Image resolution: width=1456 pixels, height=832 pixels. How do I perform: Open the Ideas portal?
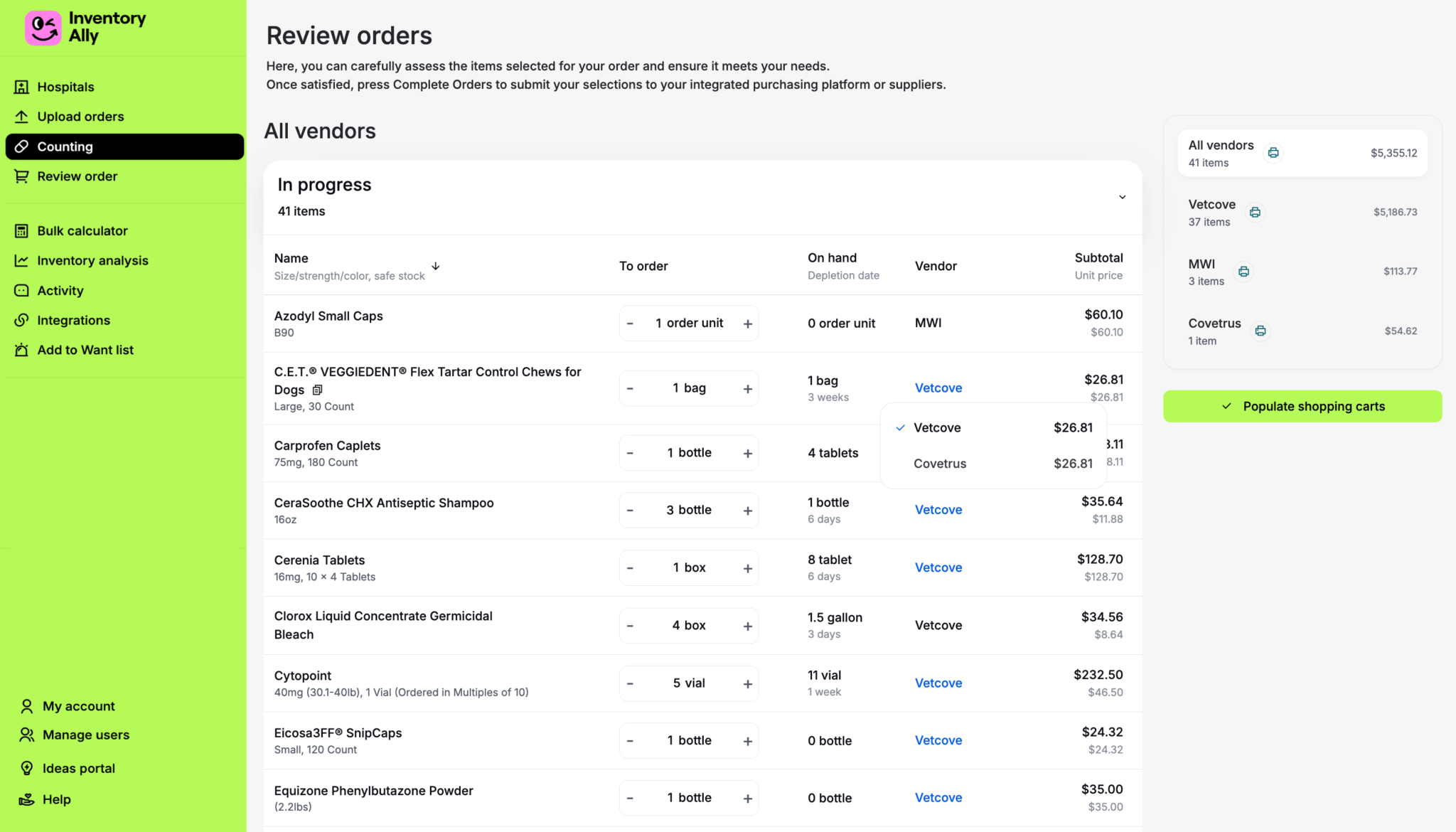(x=78, y=768)
